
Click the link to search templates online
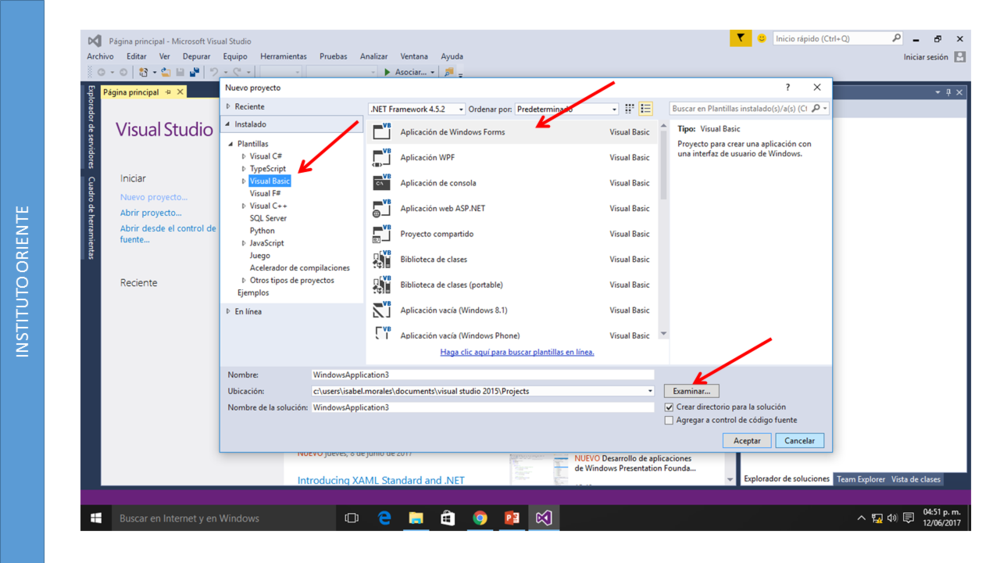coord(517,352)
